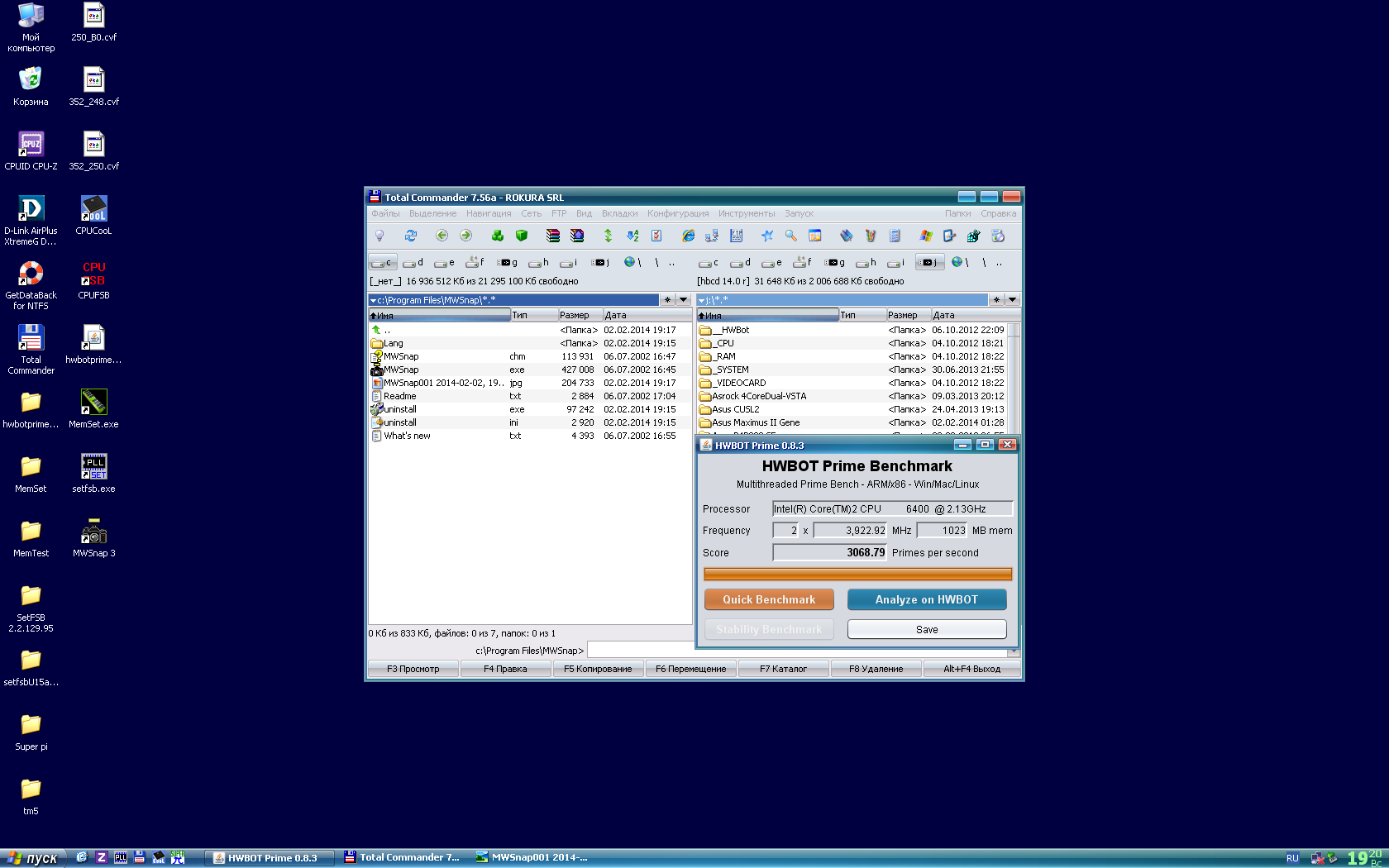
Task: Click the light bulb toolbar icon
Action: click(x=379, y=236)
